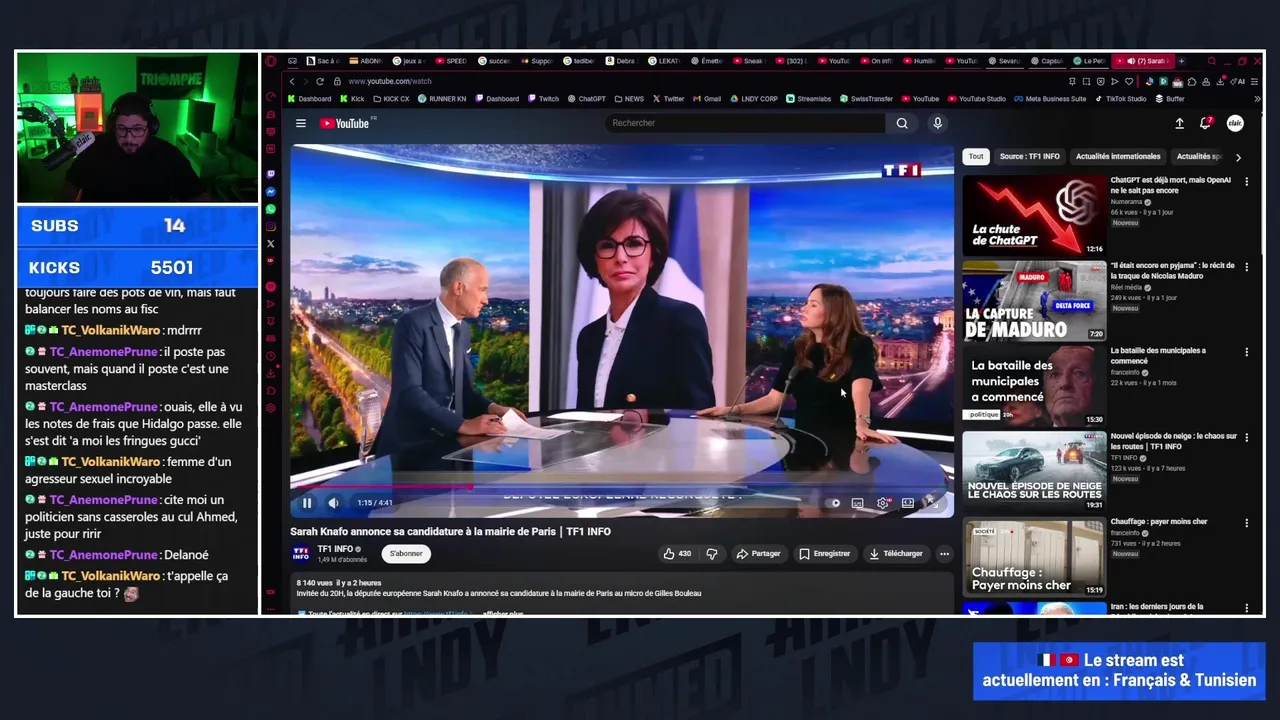Expand the description with 'afficher plus'
Image resolution: width=1280 pixels, height=720 pixels.
click(x=503, y=613)
